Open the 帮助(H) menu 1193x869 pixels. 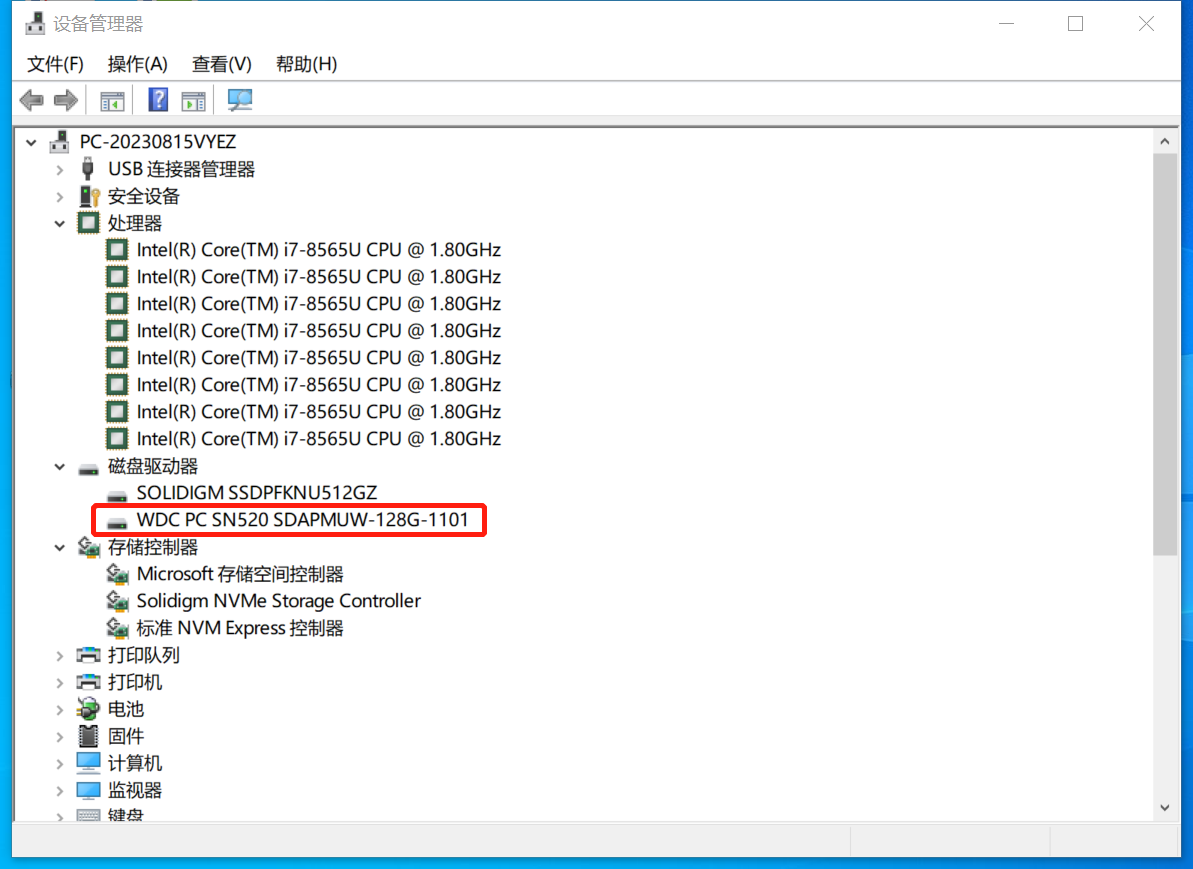307,64
